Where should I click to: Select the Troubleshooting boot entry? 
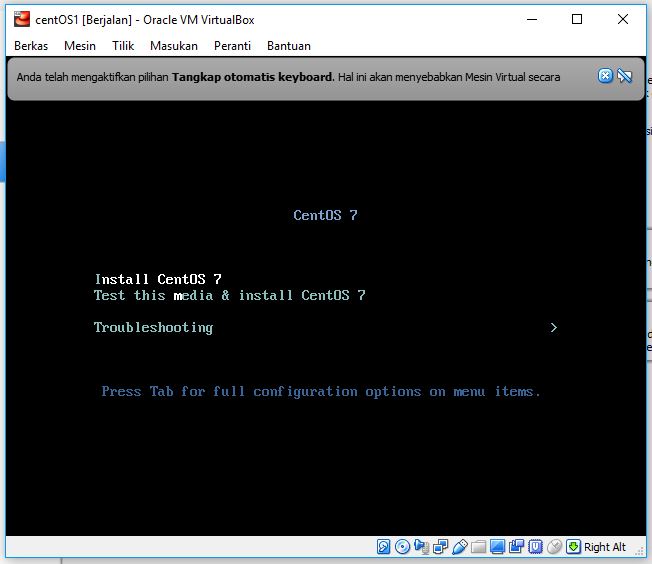click(x=153, y=328)
